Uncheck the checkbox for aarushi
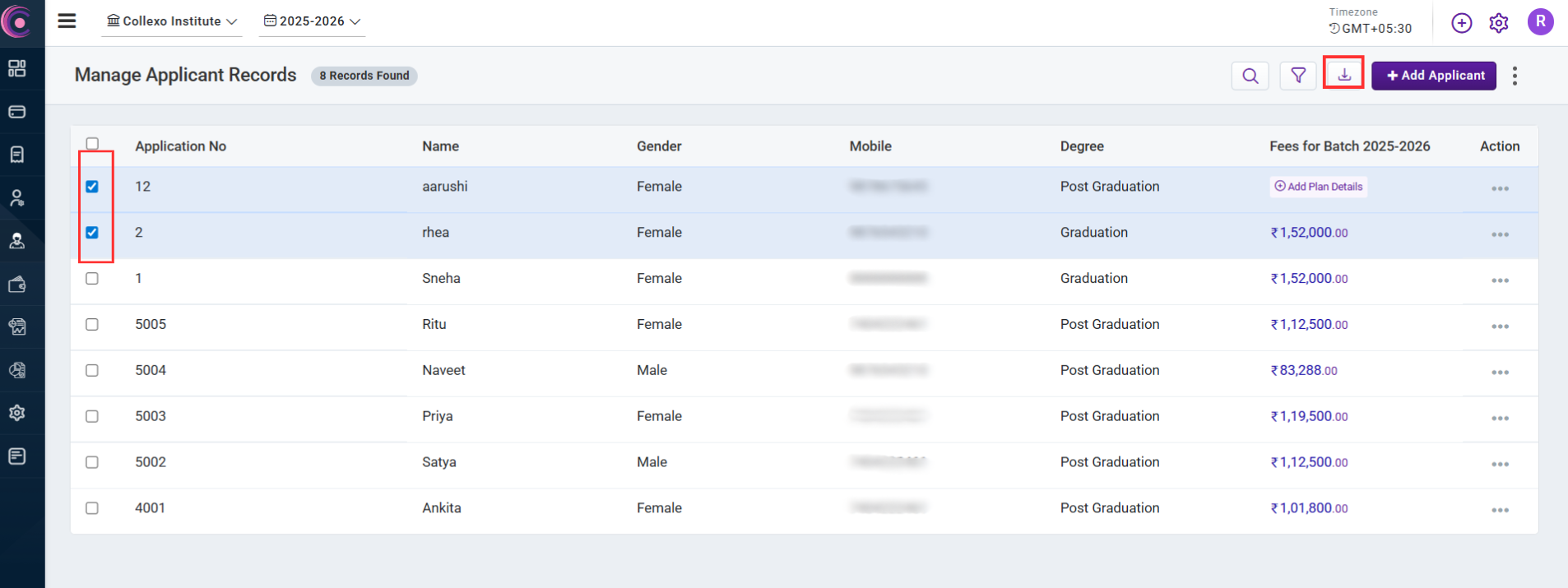The image size is (1568, 588). pos(92,187)
